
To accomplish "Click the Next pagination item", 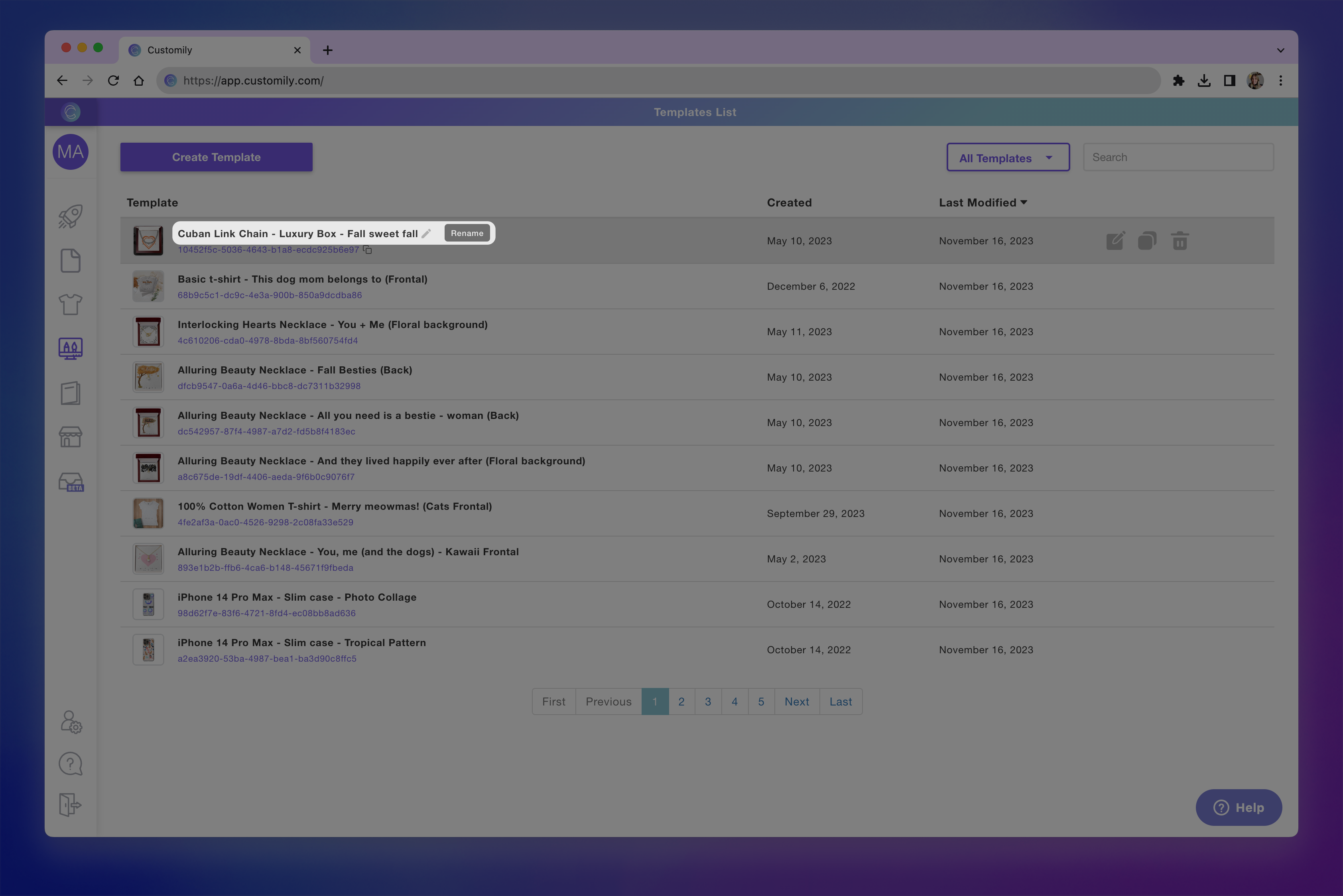I will [796, 701].
